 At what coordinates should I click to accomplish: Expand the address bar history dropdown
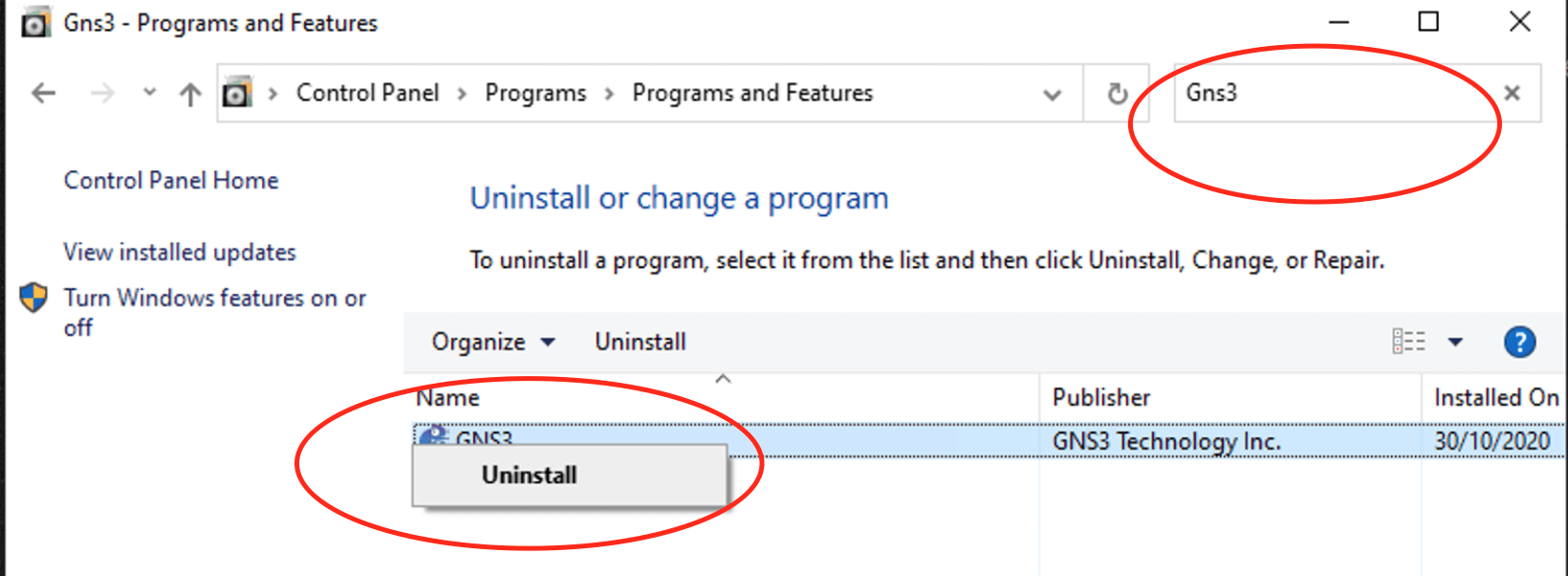(x=1052, y=94)
